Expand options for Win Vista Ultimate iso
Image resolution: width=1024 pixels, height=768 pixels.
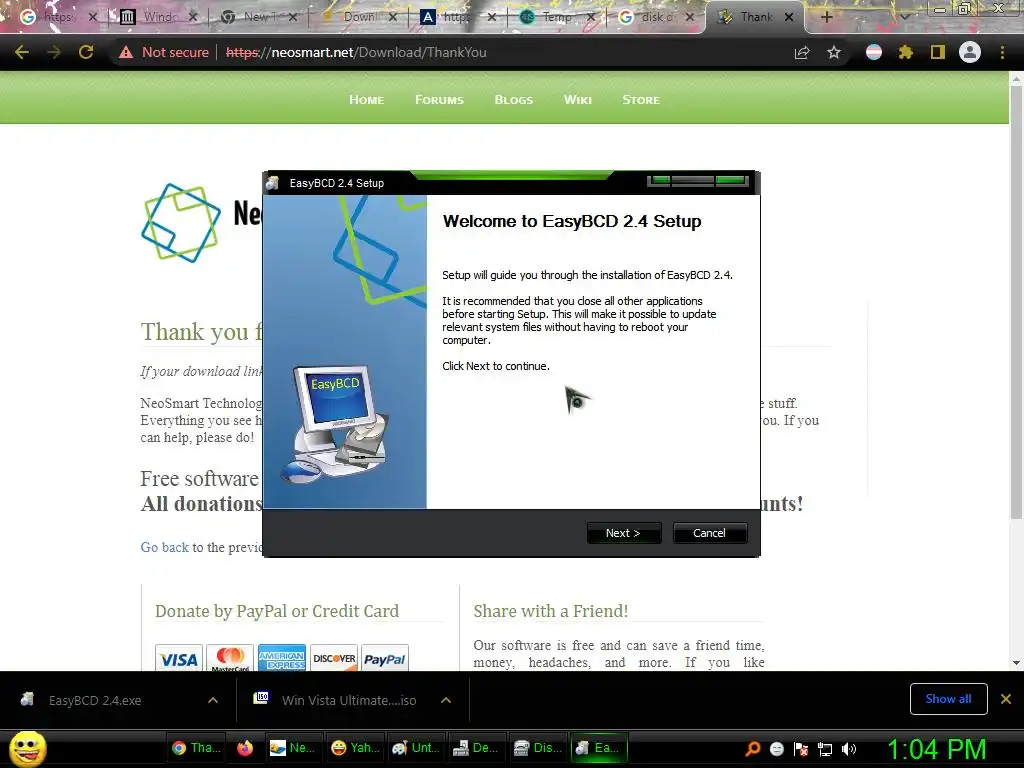click(446, 700)
